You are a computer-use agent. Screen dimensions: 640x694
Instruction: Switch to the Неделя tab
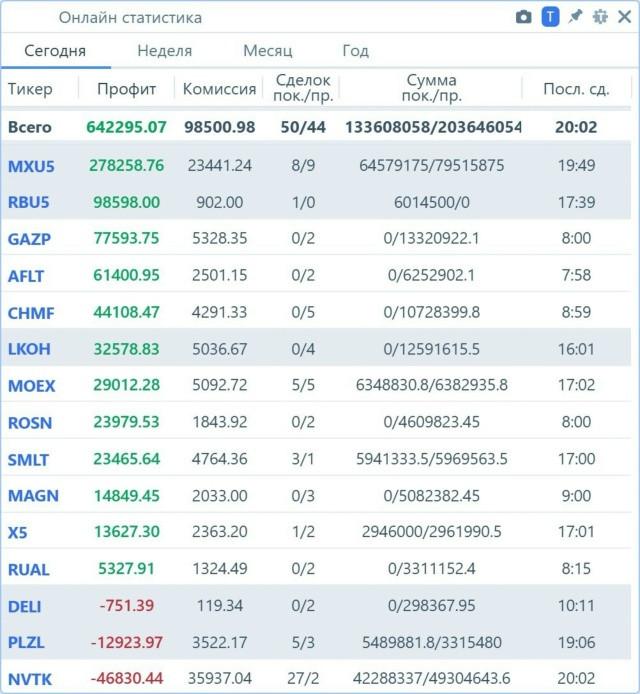coord(165,51)
